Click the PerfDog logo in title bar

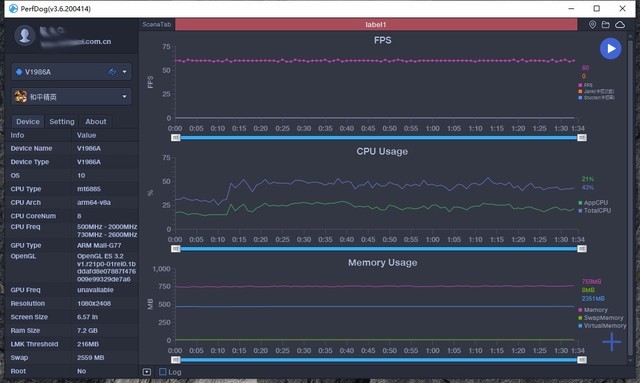coord(13,9)
